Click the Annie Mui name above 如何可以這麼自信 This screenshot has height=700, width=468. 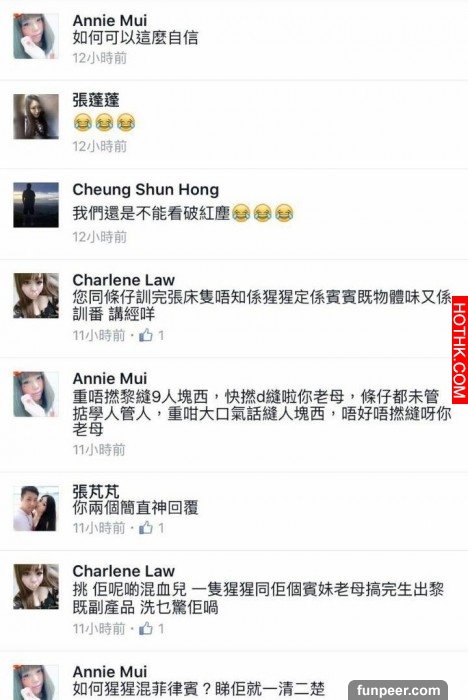tap(109, 21)
